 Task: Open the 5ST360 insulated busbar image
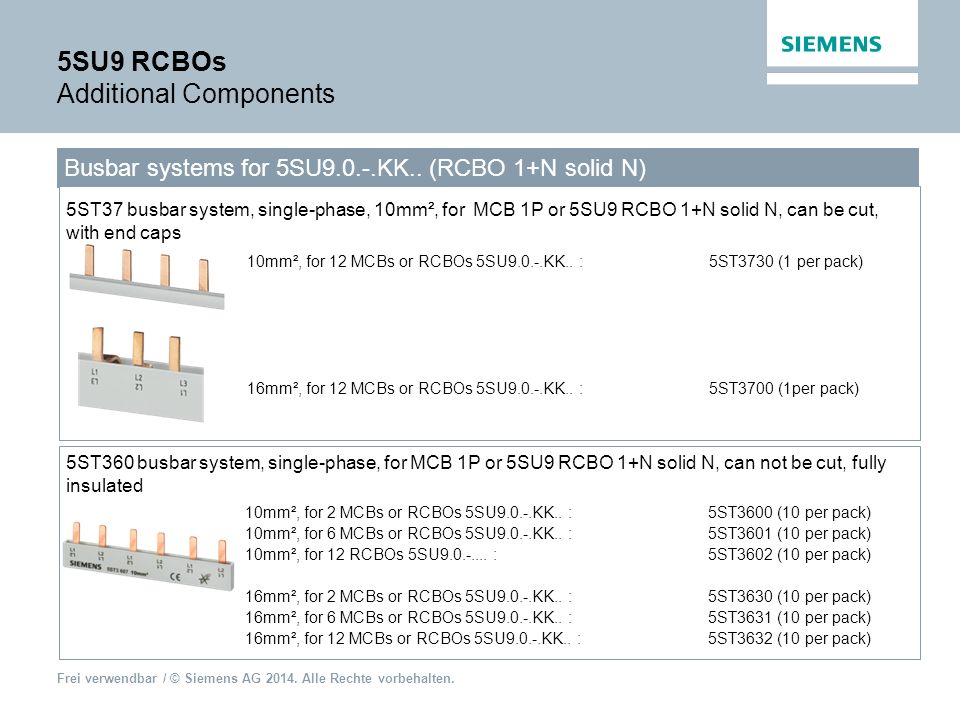point(148,555)
